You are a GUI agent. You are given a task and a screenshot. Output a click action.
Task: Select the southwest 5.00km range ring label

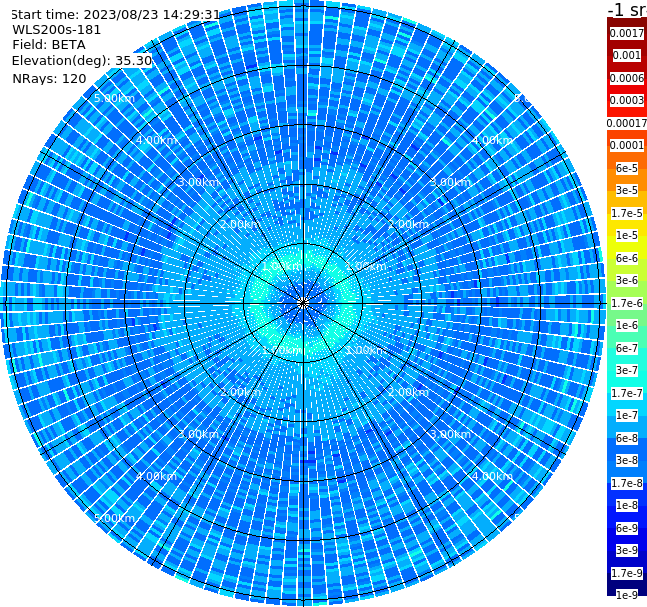pyautogui.click(x=114, y=518)
